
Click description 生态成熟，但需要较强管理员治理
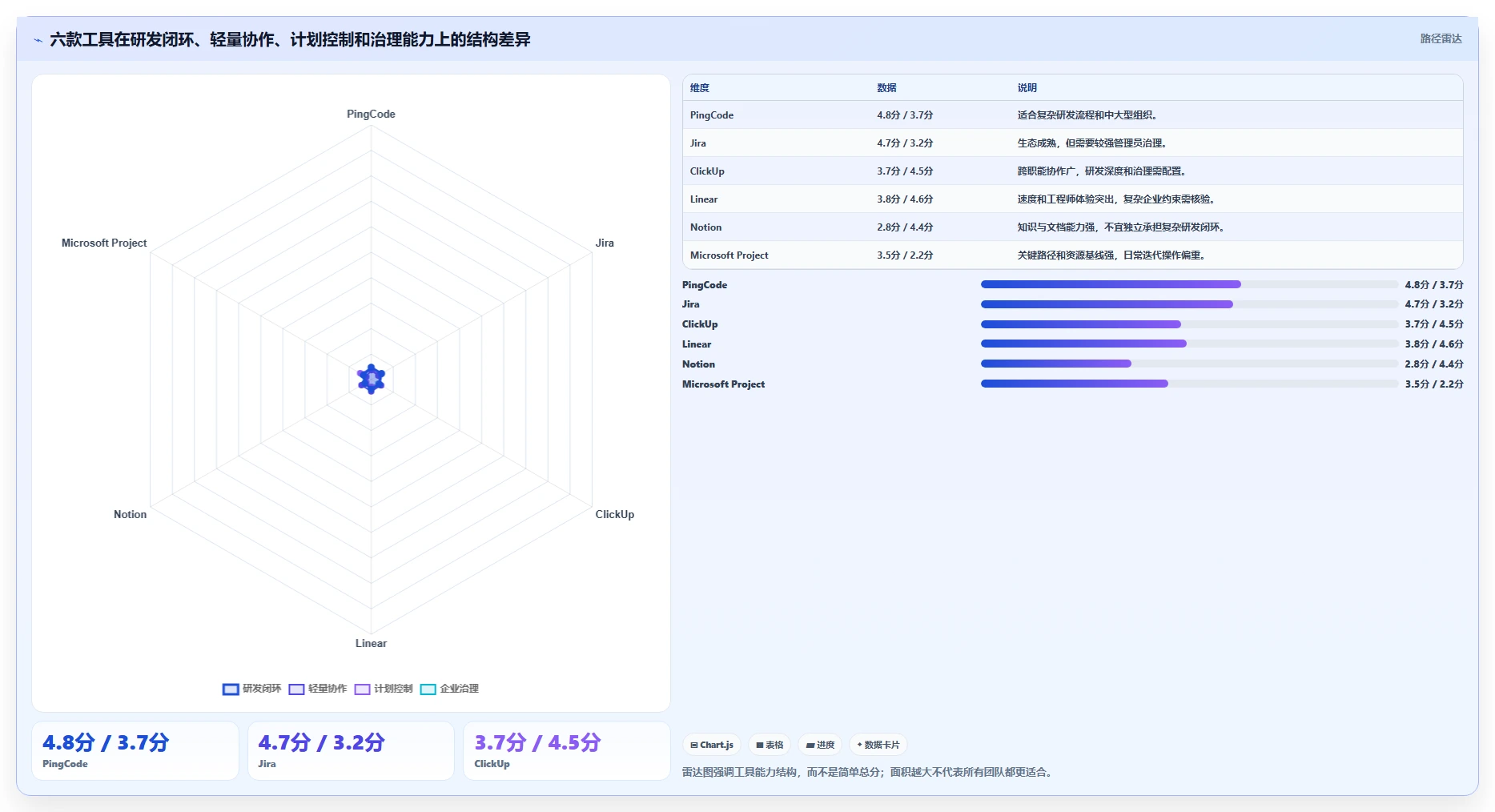(1091, 143)
